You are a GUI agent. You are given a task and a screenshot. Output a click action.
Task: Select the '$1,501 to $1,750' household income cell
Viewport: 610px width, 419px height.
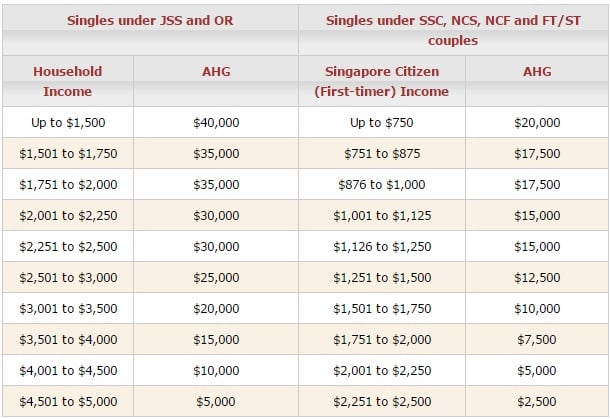tap(68, 154)
